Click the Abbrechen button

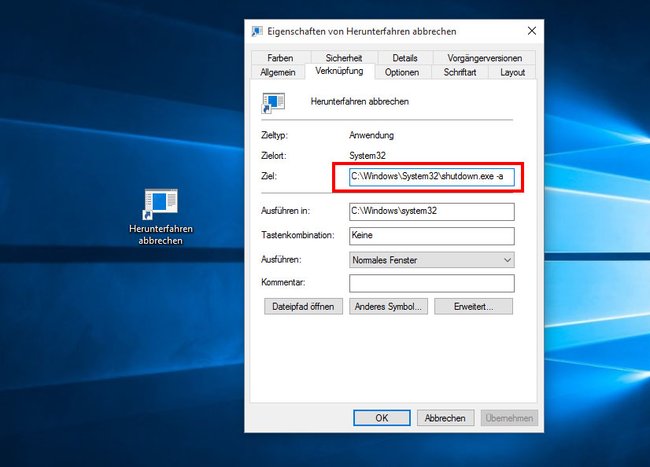445,418
